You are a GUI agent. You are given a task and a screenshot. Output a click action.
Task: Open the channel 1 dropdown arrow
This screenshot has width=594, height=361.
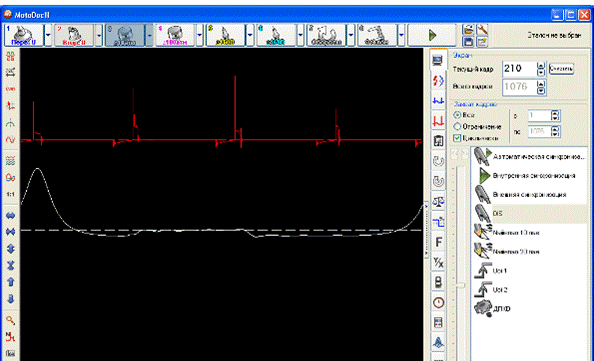click(x=48, y=35)
